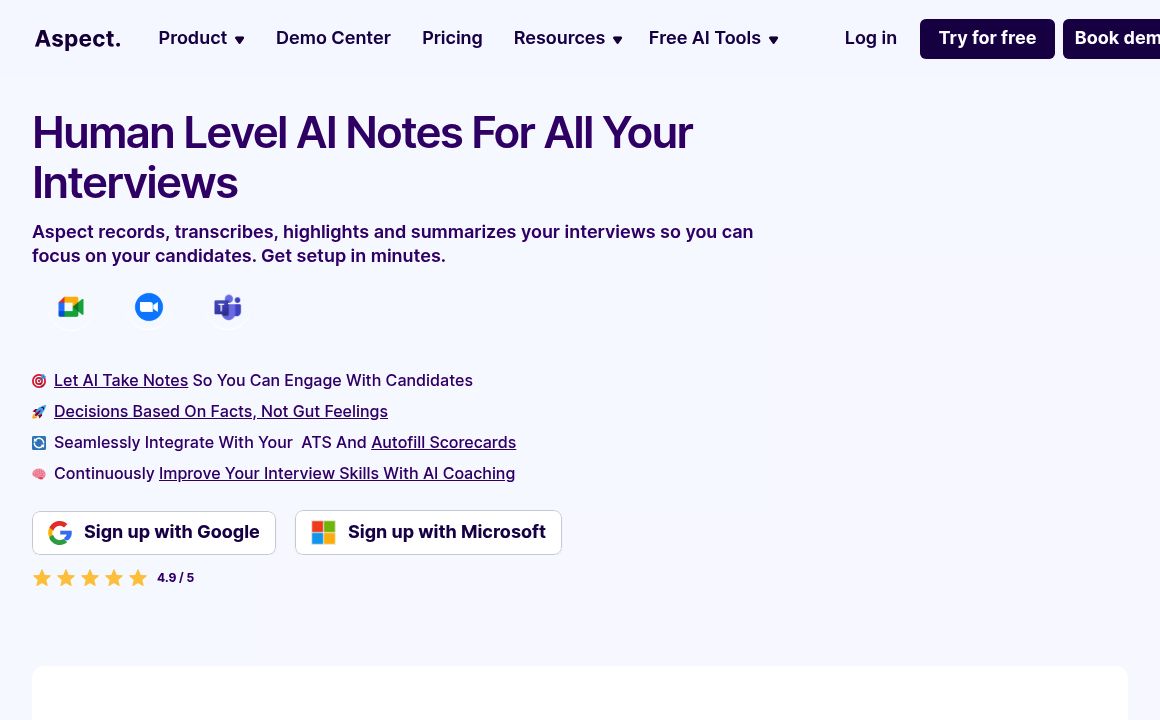
Task: Open the Let AI Take Notes link
Action: [x=121, y=381]
